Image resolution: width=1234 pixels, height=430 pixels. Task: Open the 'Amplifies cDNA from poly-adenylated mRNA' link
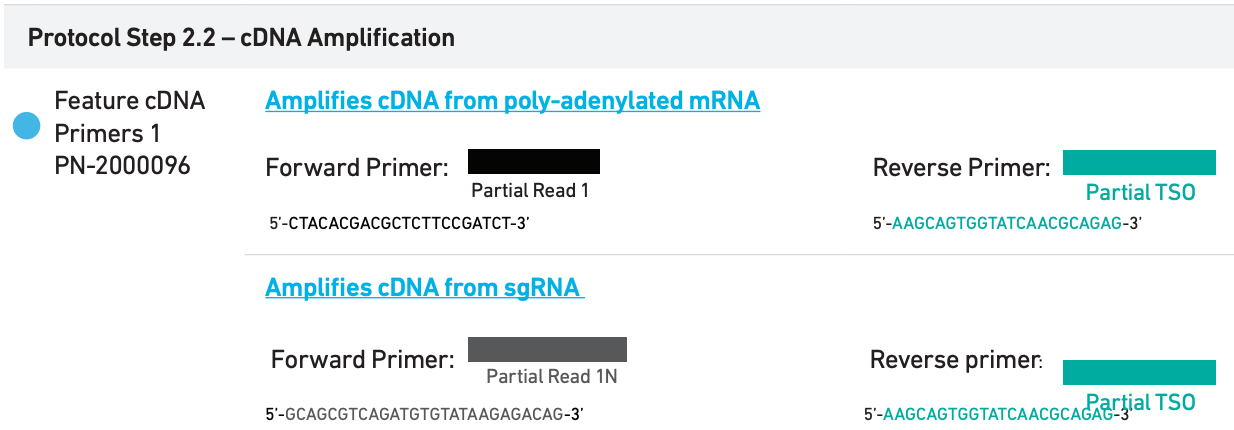point(512,101)
